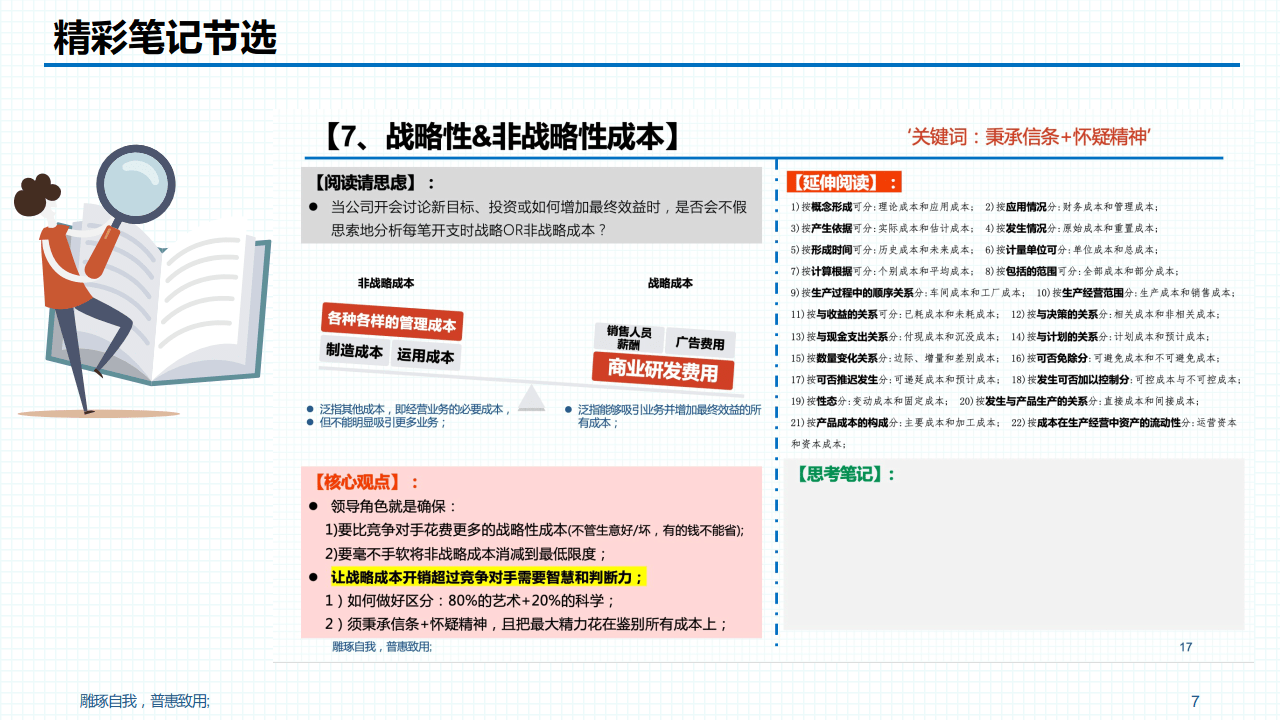Screen dimensions: 1280x720
Task: Click the line 13)按与现金支出关系分
Action: tap(894, 337)
